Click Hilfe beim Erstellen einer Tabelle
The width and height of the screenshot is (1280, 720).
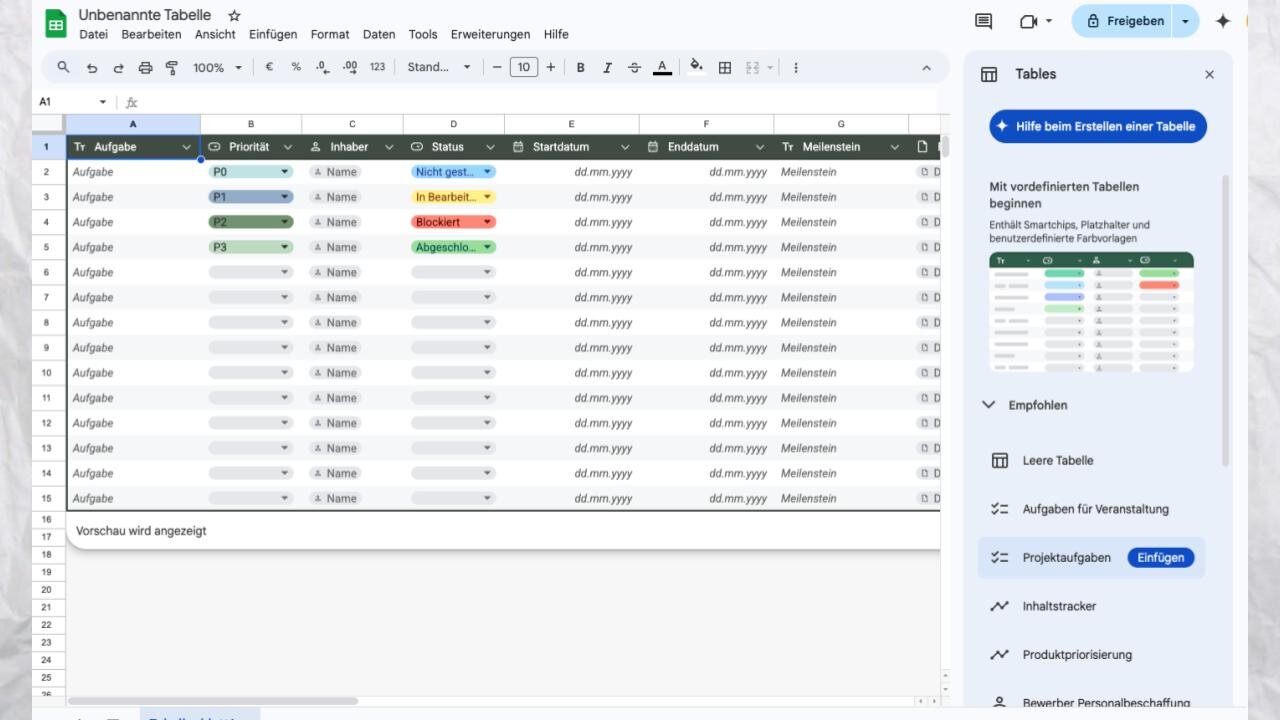[x=1097, y=127]
